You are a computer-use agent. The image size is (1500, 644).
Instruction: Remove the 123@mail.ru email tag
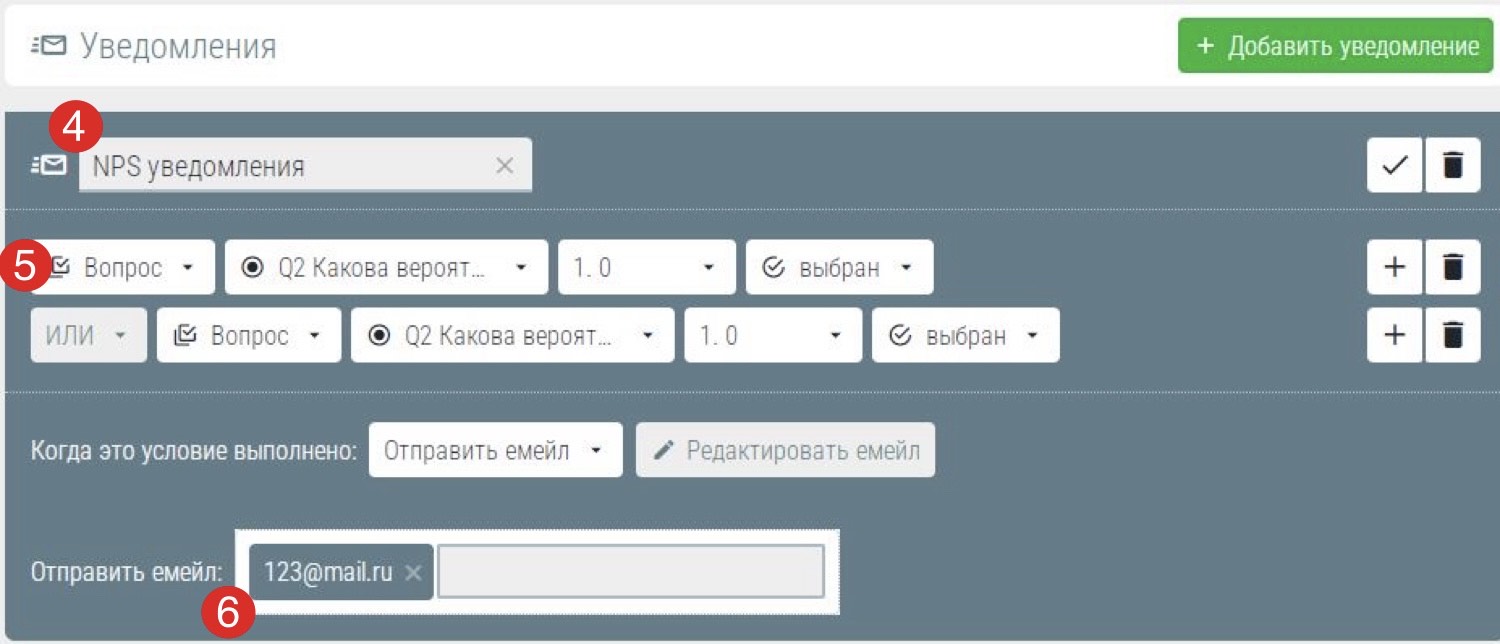pyautogui.click(x=413, y=573)
